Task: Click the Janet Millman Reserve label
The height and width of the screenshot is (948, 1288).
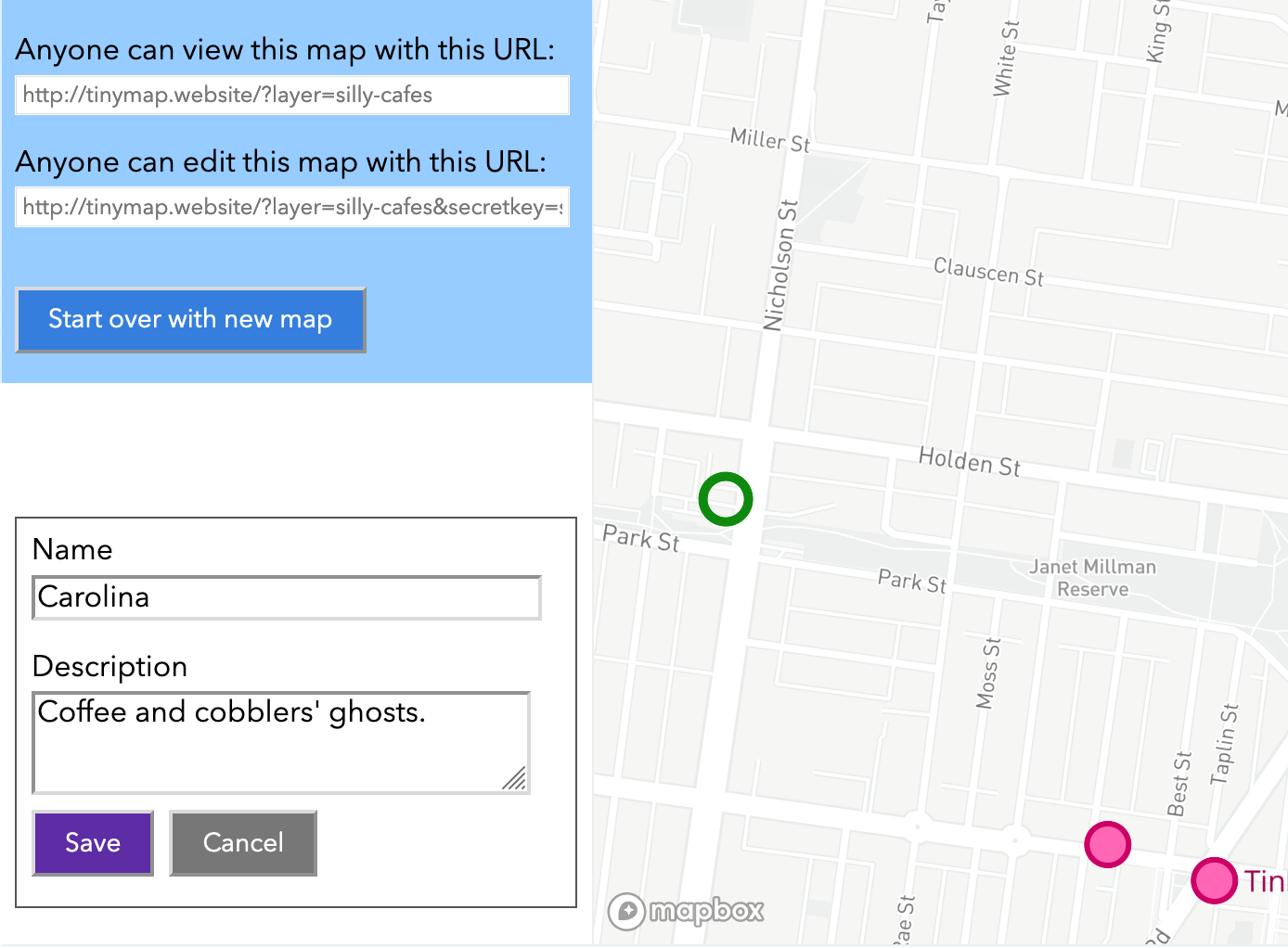Action: [x=1093, y=578]
